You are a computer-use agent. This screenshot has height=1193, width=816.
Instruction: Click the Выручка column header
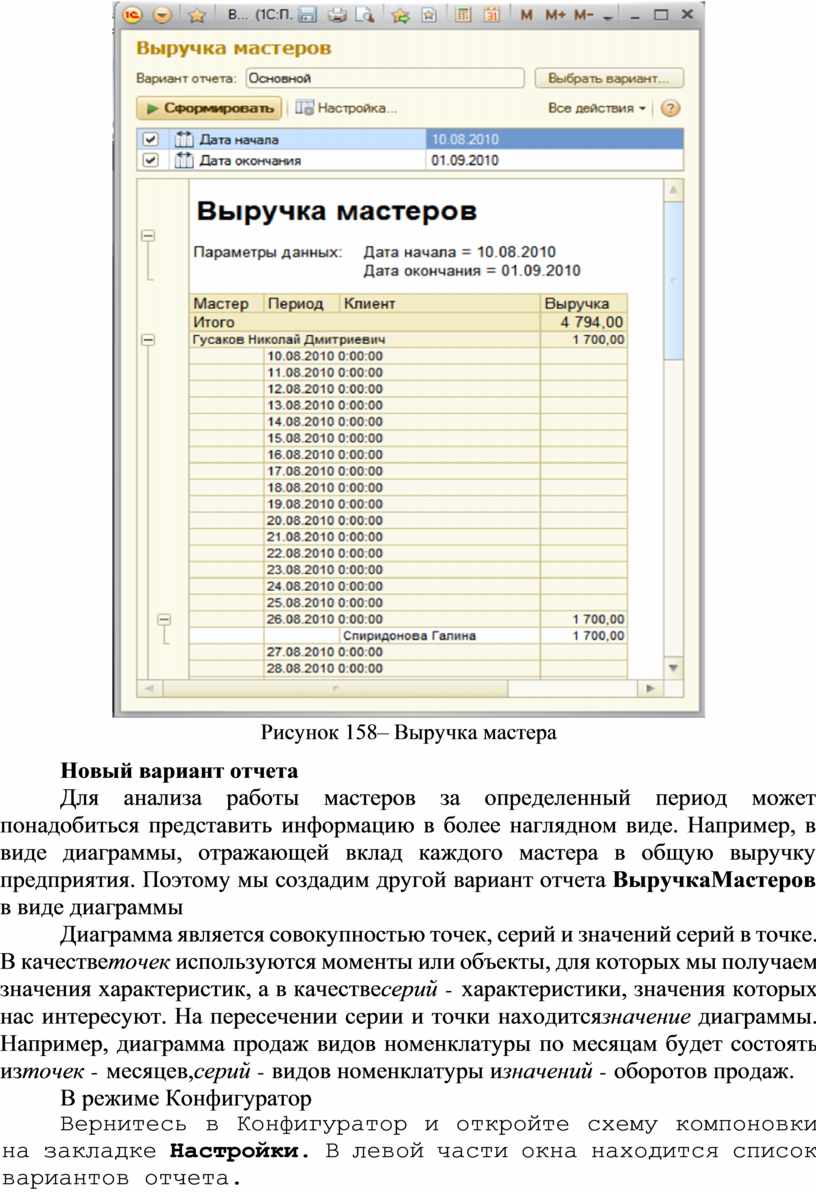pos(584,303)
